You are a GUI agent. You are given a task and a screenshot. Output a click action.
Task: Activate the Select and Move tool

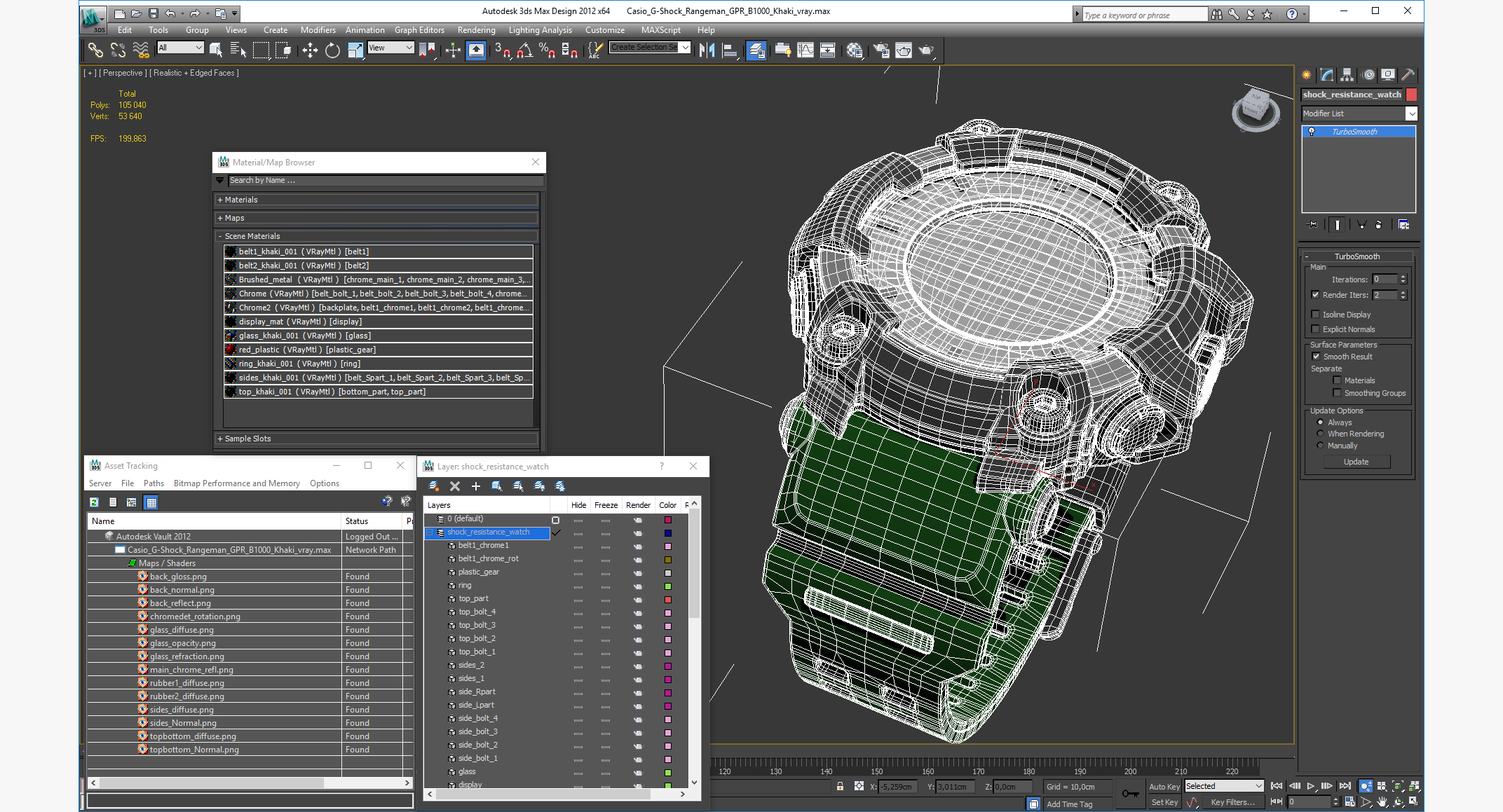point(309,50)
